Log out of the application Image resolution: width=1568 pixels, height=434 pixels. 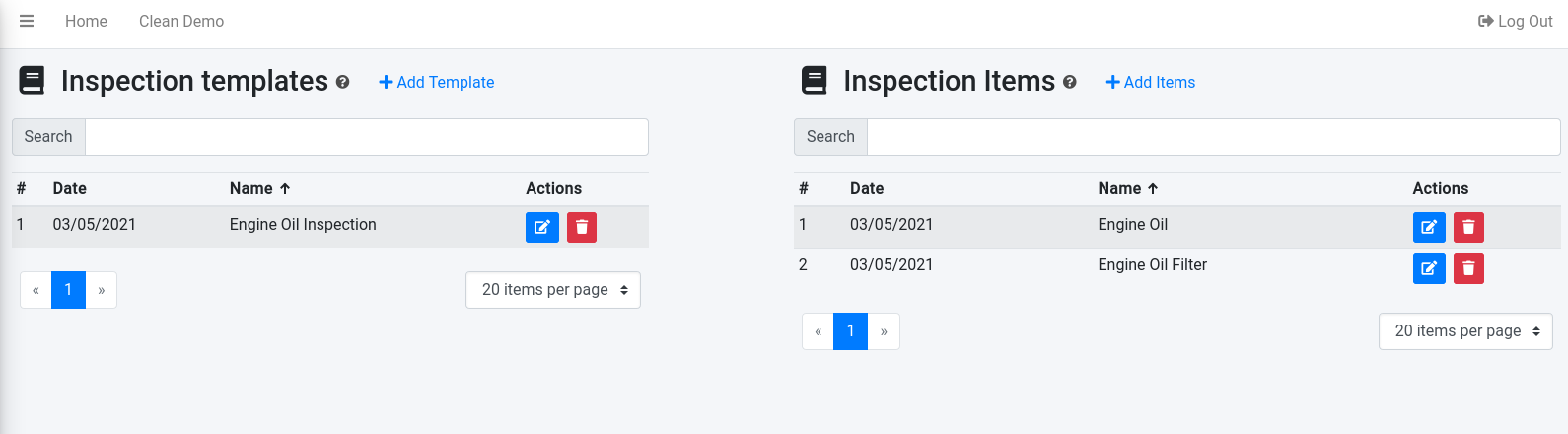tap(1515, 21)
